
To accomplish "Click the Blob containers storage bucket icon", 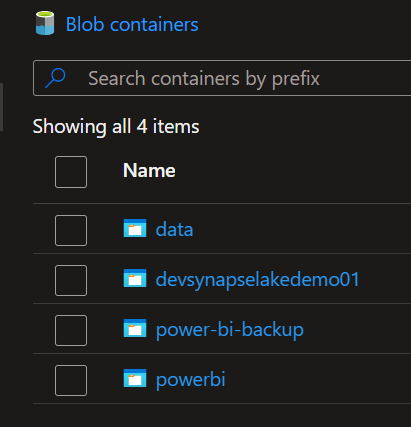I will [45, 23].
